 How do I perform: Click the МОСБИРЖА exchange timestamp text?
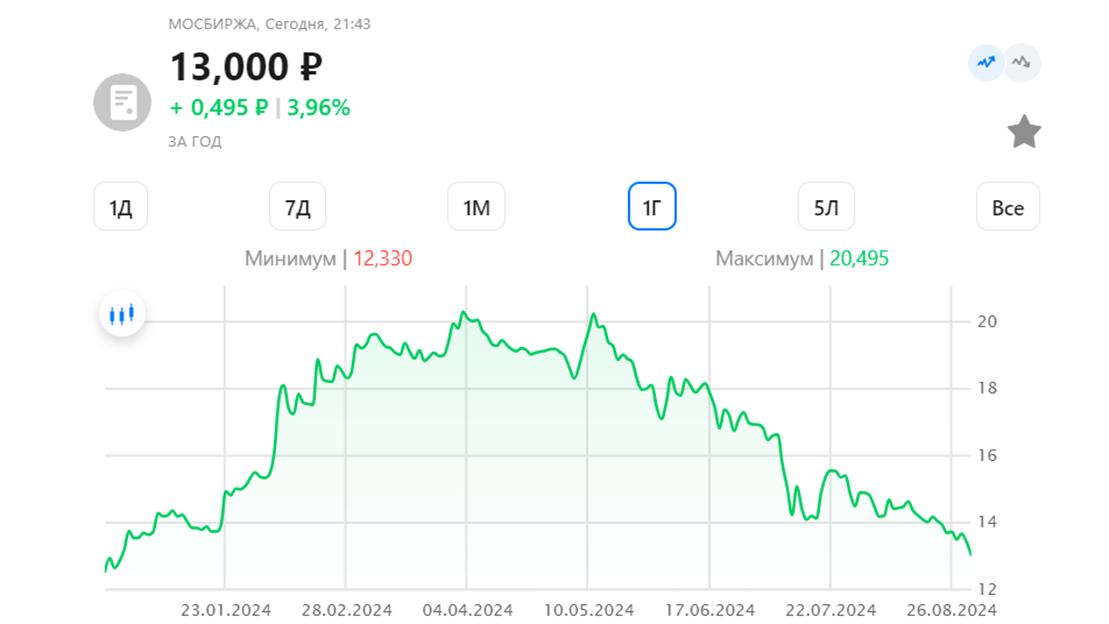[x=269, y=24]
